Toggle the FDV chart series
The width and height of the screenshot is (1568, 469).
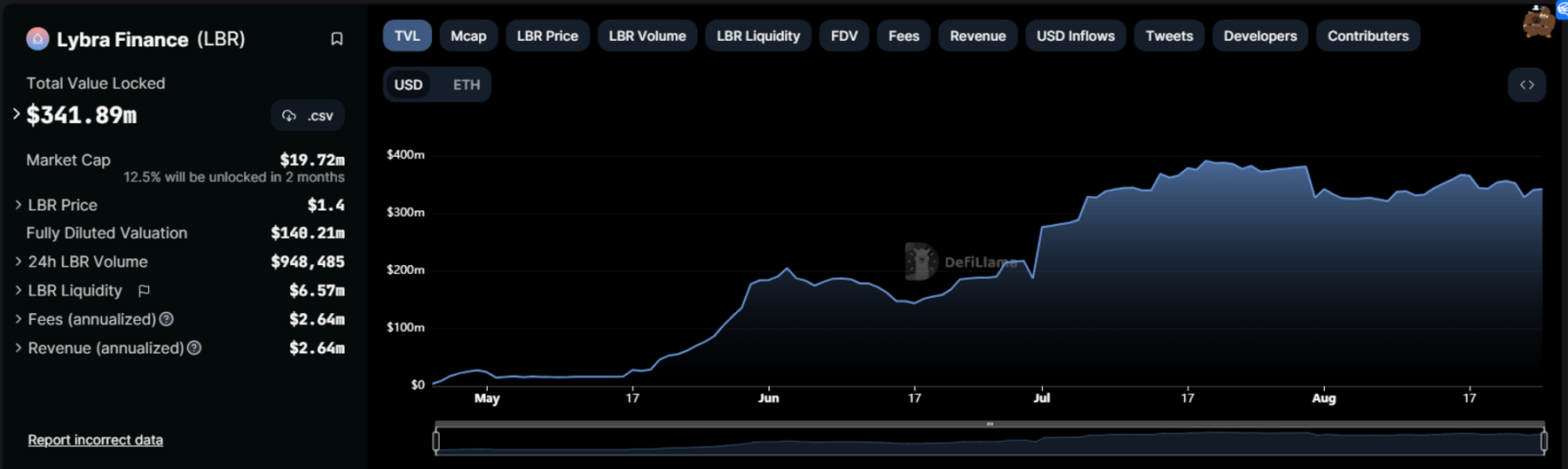(844, 36)
